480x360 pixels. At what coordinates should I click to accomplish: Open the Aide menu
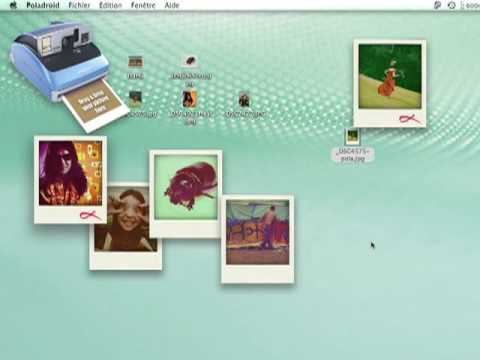[172, 5]
